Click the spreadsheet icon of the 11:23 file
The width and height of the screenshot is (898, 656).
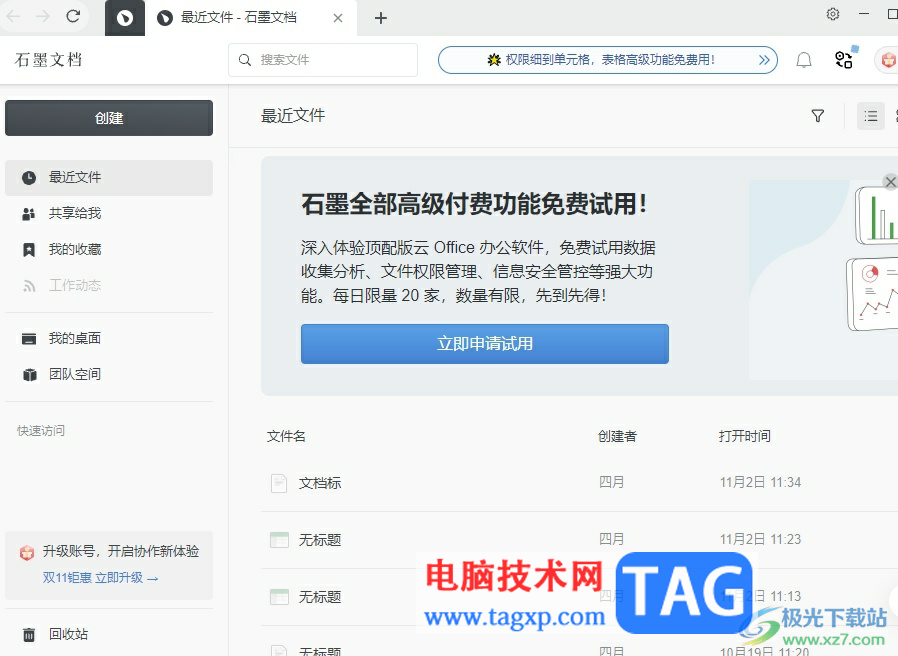click(279, 540)
